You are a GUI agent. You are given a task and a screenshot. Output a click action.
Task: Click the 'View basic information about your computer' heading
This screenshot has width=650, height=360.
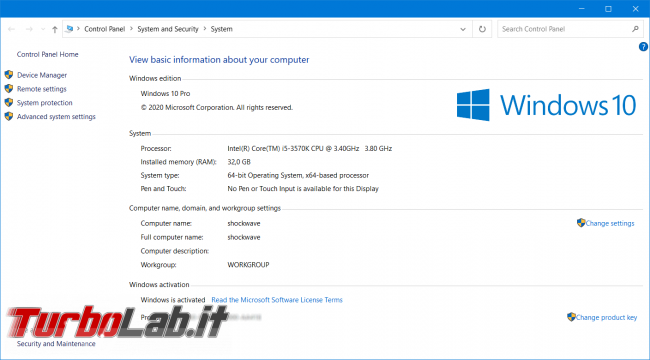tap(219, 60)
